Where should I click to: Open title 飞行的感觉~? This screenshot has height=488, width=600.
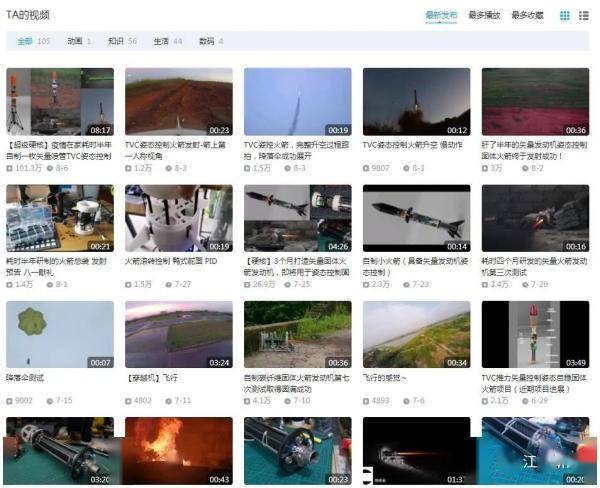coord(385,378)
